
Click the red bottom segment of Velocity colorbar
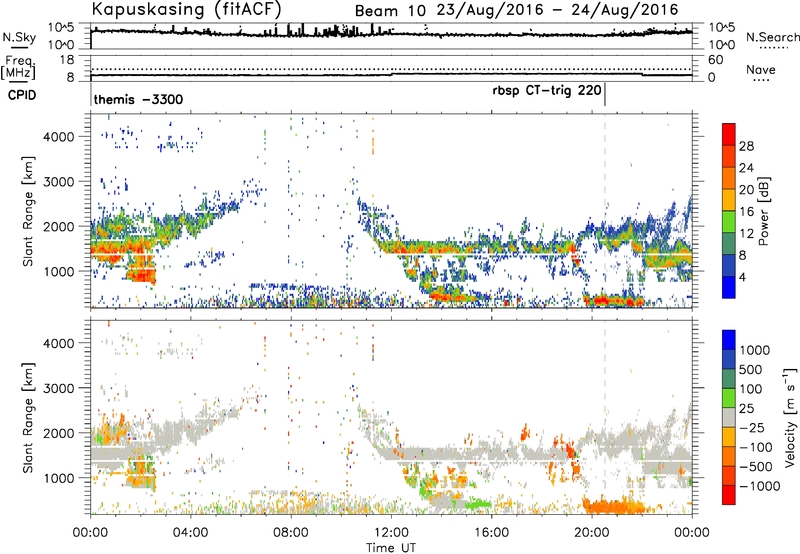coord(729,495)
